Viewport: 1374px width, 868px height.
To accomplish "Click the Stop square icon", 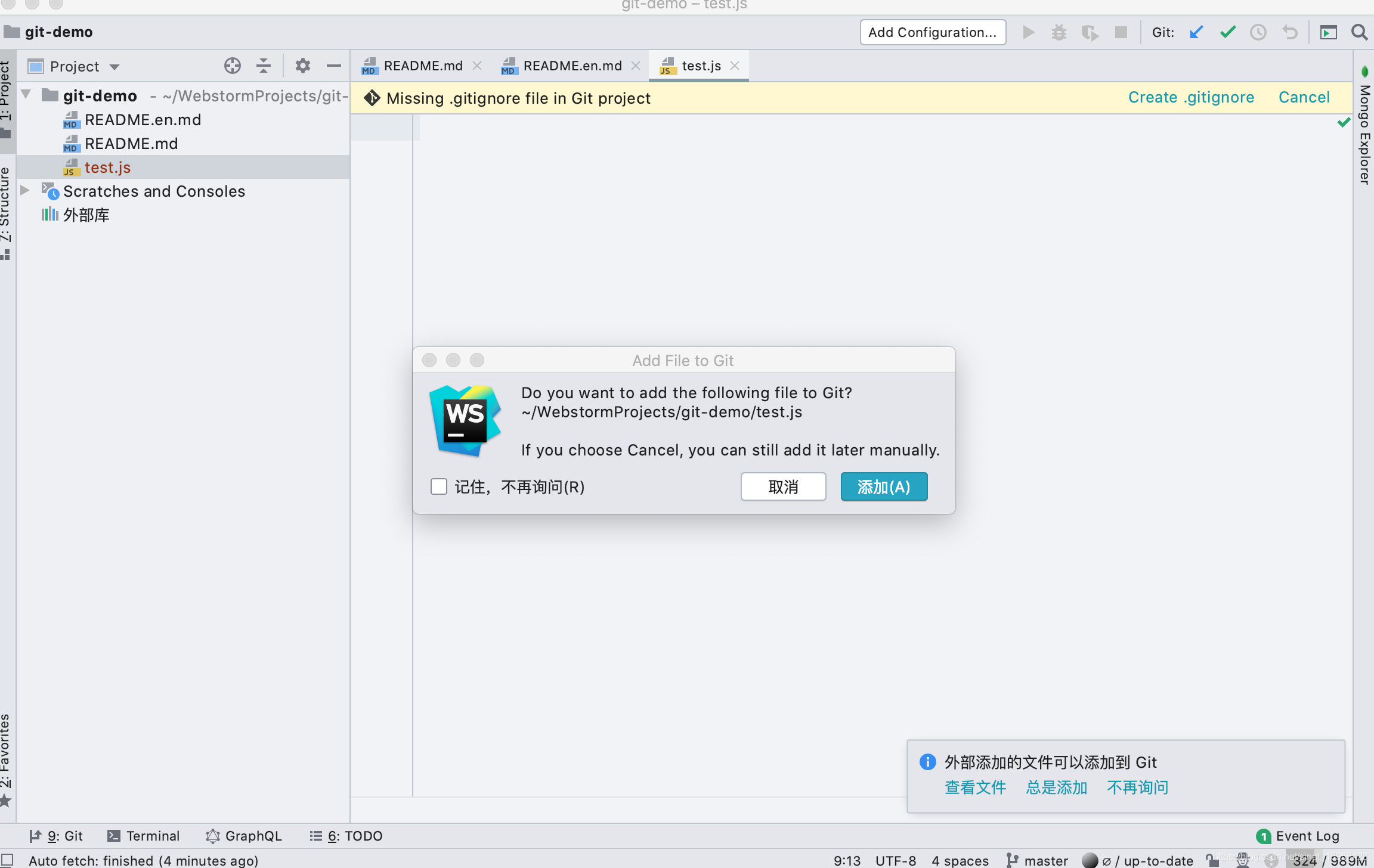I will [1121, 32].
